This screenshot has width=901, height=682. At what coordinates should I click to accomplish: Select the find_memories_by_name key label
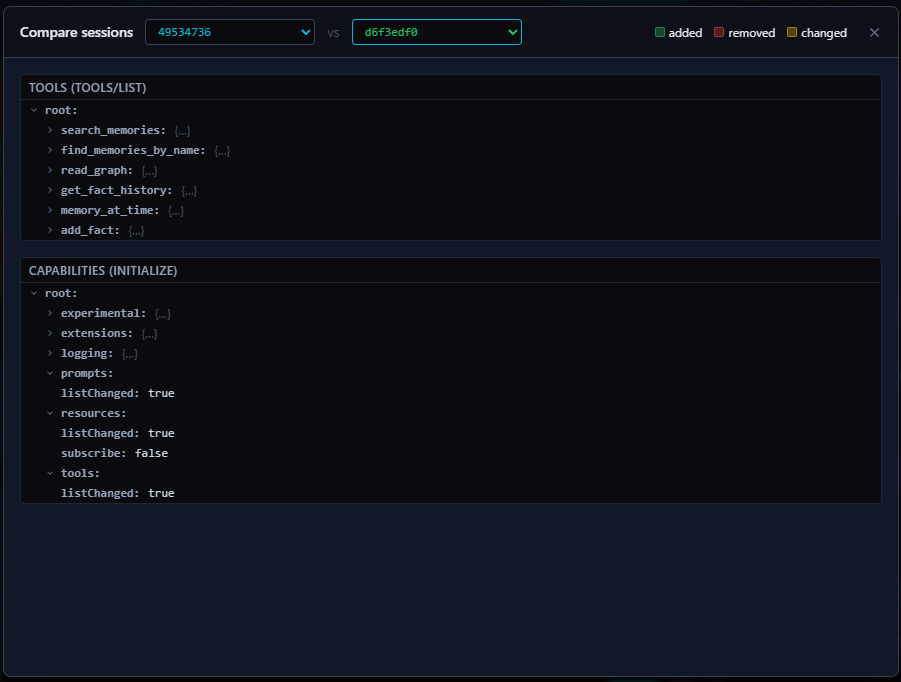click(133, 151)
